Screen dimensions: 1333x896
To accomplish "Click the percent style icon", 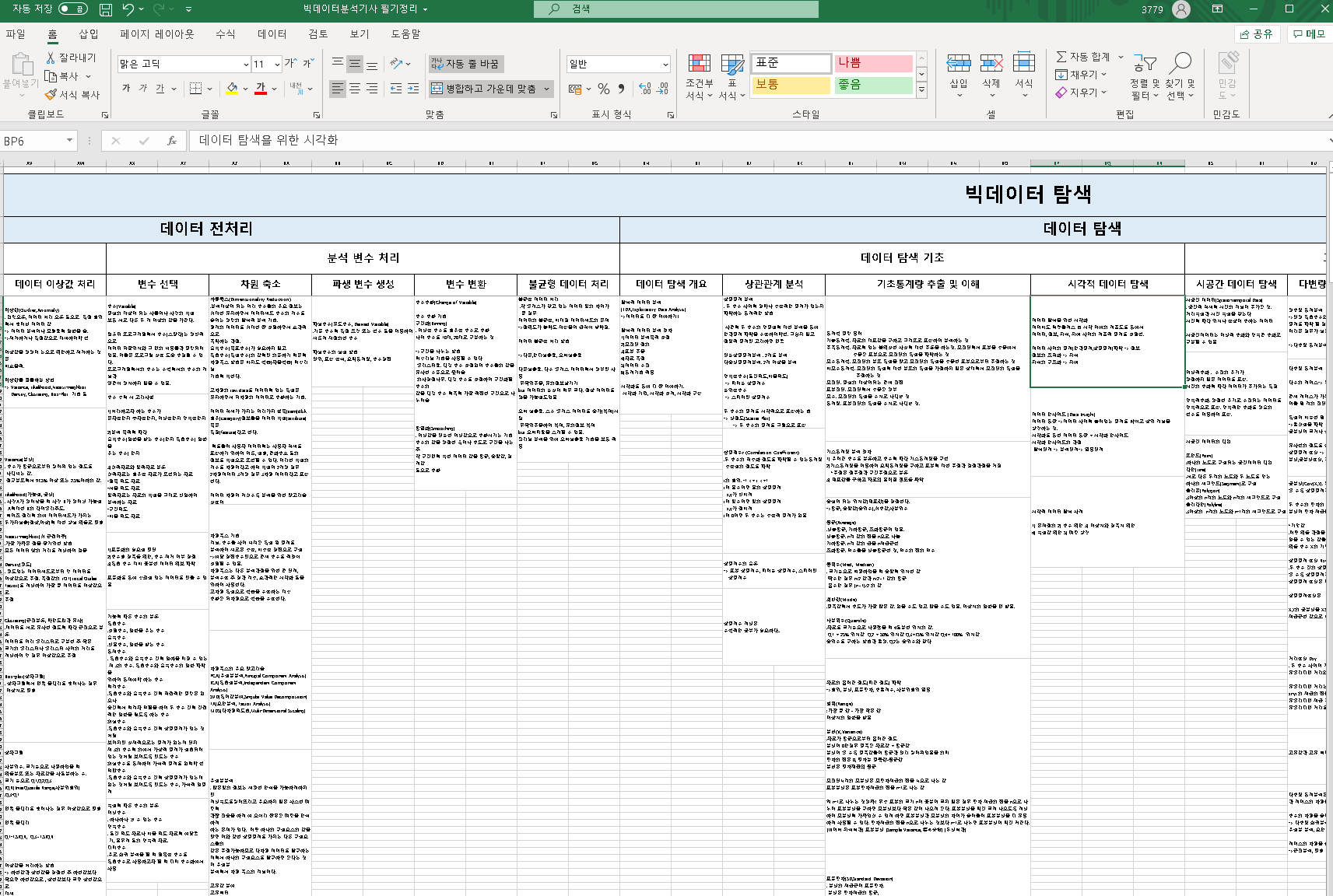I will click(x=604, y=89).
